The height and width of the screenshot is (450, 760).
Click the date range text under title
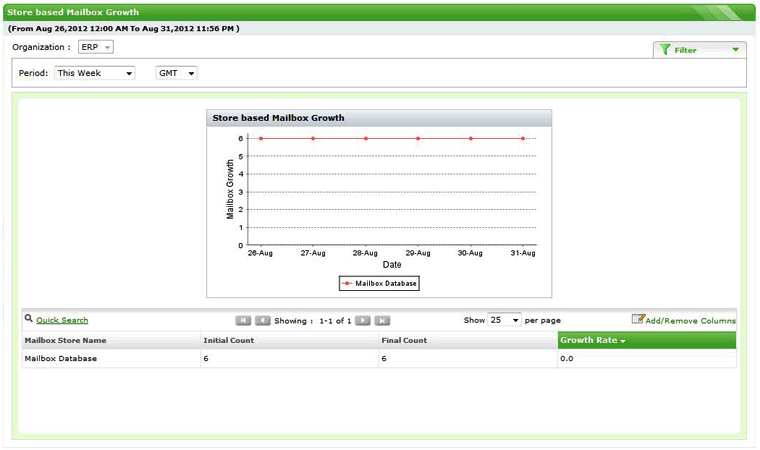[124, 29]
